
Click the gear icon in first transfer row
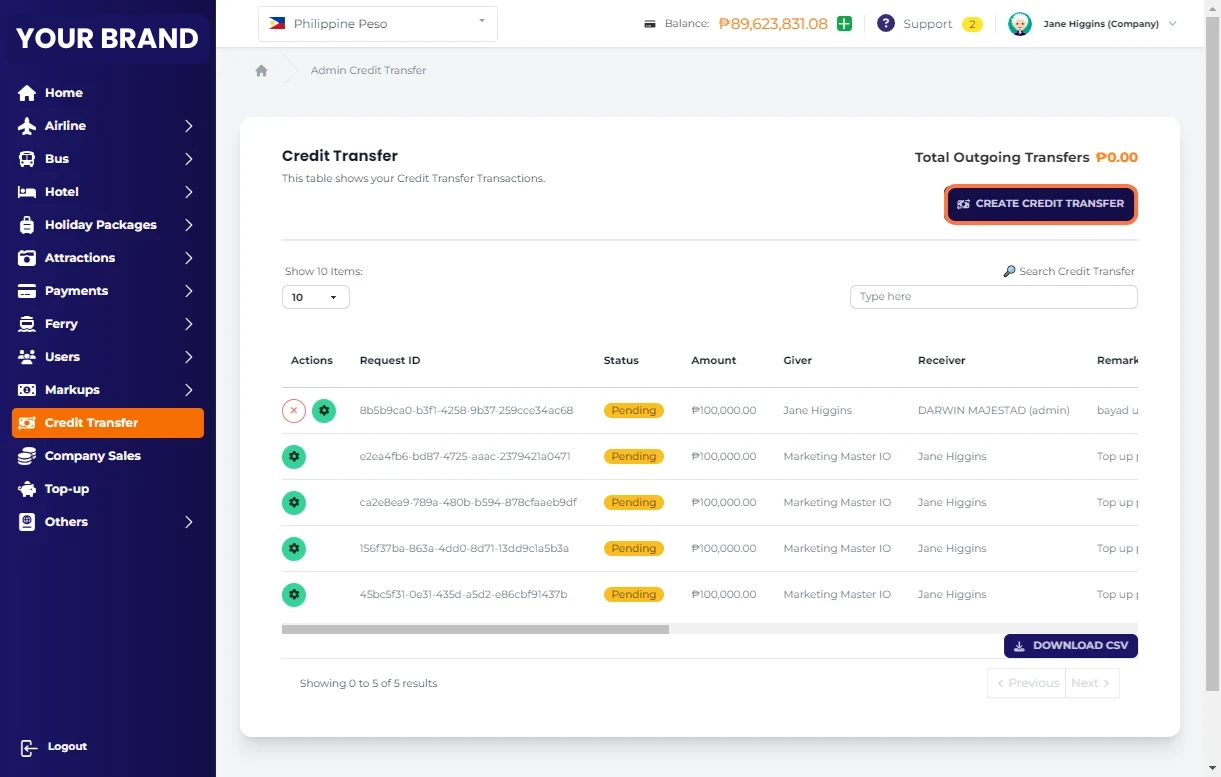(x=324, y=410)
